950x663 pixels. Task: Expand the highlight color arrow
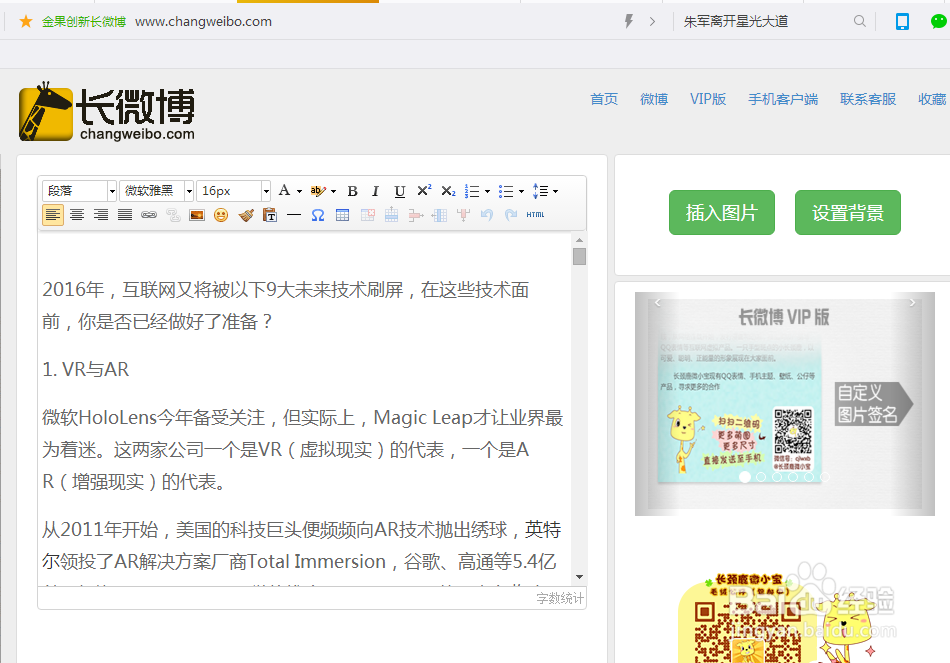pos(333,192)
